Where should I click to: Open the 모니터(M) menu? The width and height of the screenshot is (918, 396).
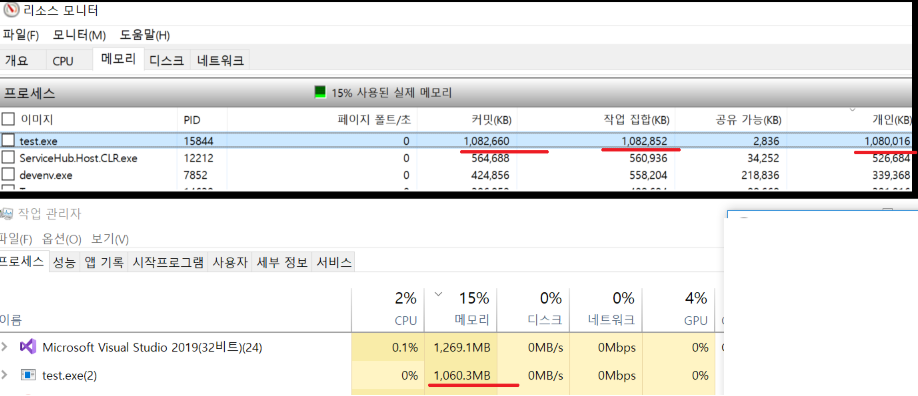click(79, 35)
